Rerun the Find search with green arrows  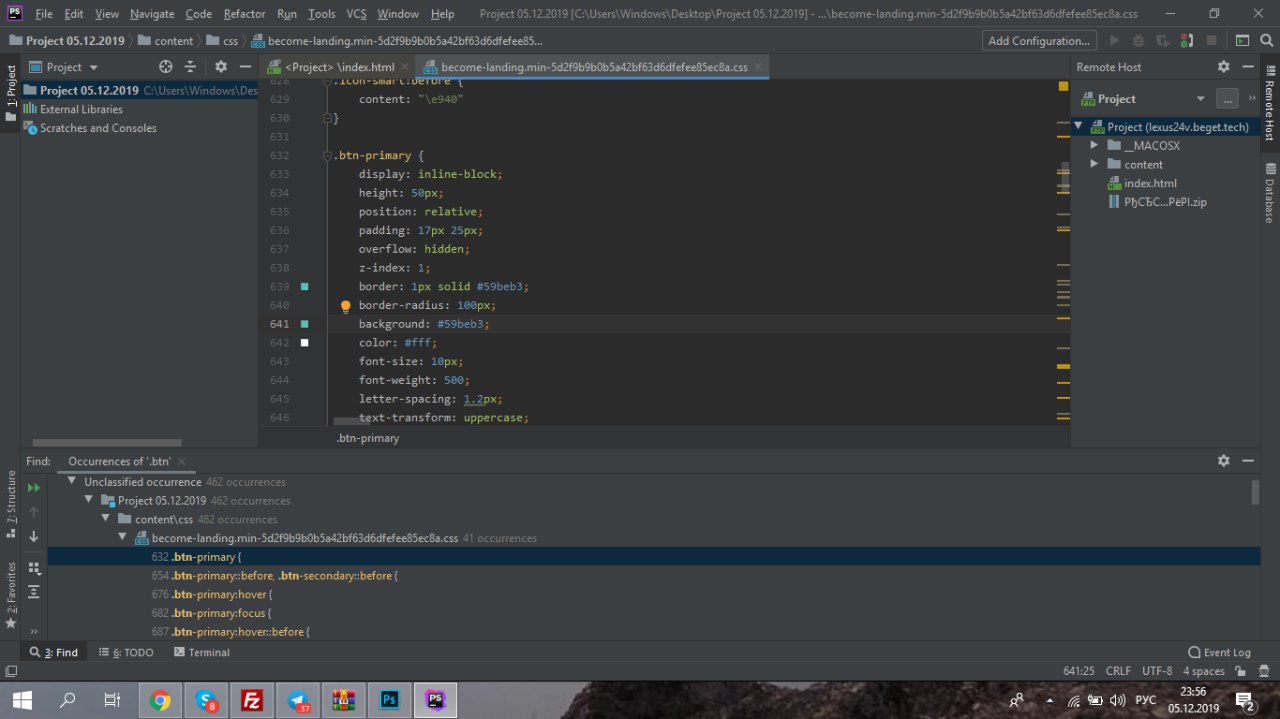click(34, 488)
